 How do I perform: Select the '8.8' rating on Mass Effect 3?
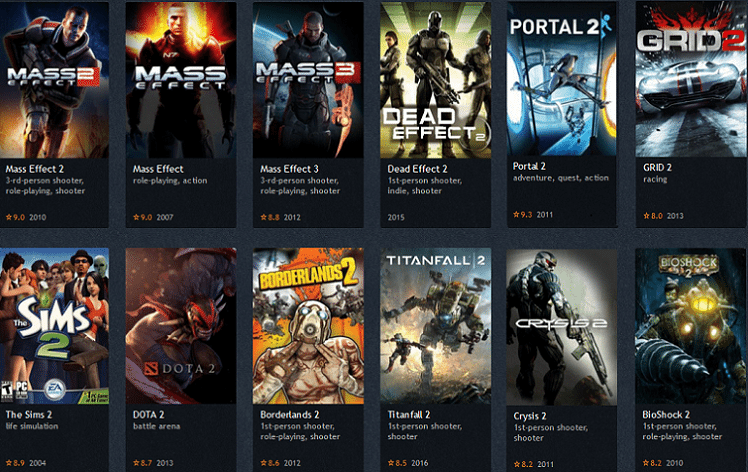[273, 217]
